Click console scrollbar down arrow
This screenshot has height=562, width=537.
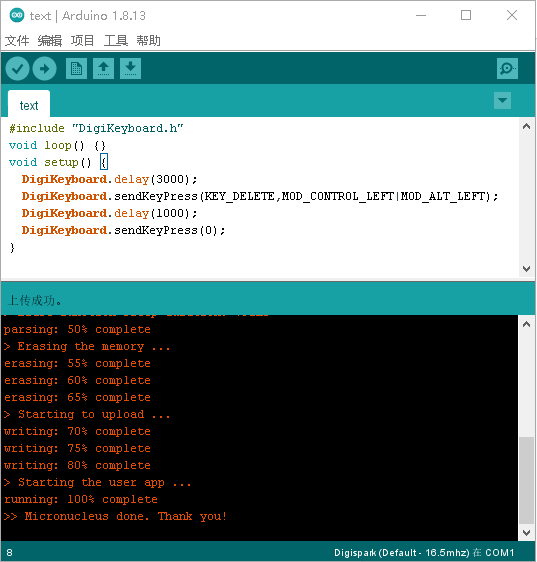[x=526, y=533]
